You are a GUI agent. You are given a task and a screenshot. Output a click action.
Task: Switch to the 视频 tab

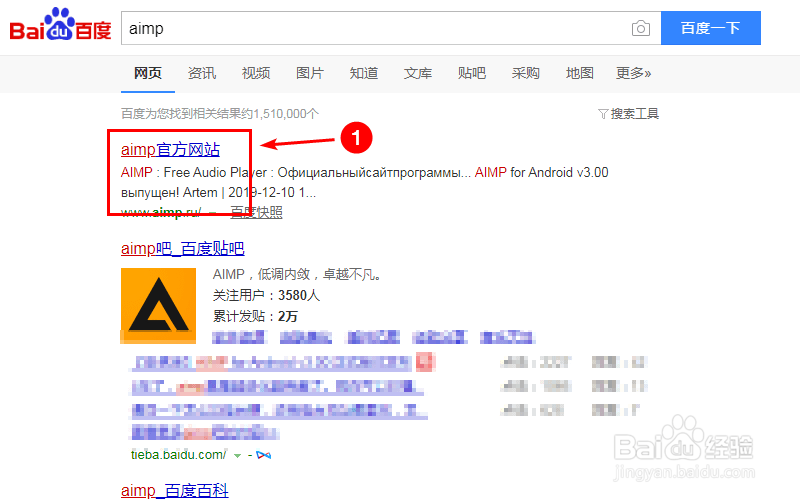click(x=256, y=73)
